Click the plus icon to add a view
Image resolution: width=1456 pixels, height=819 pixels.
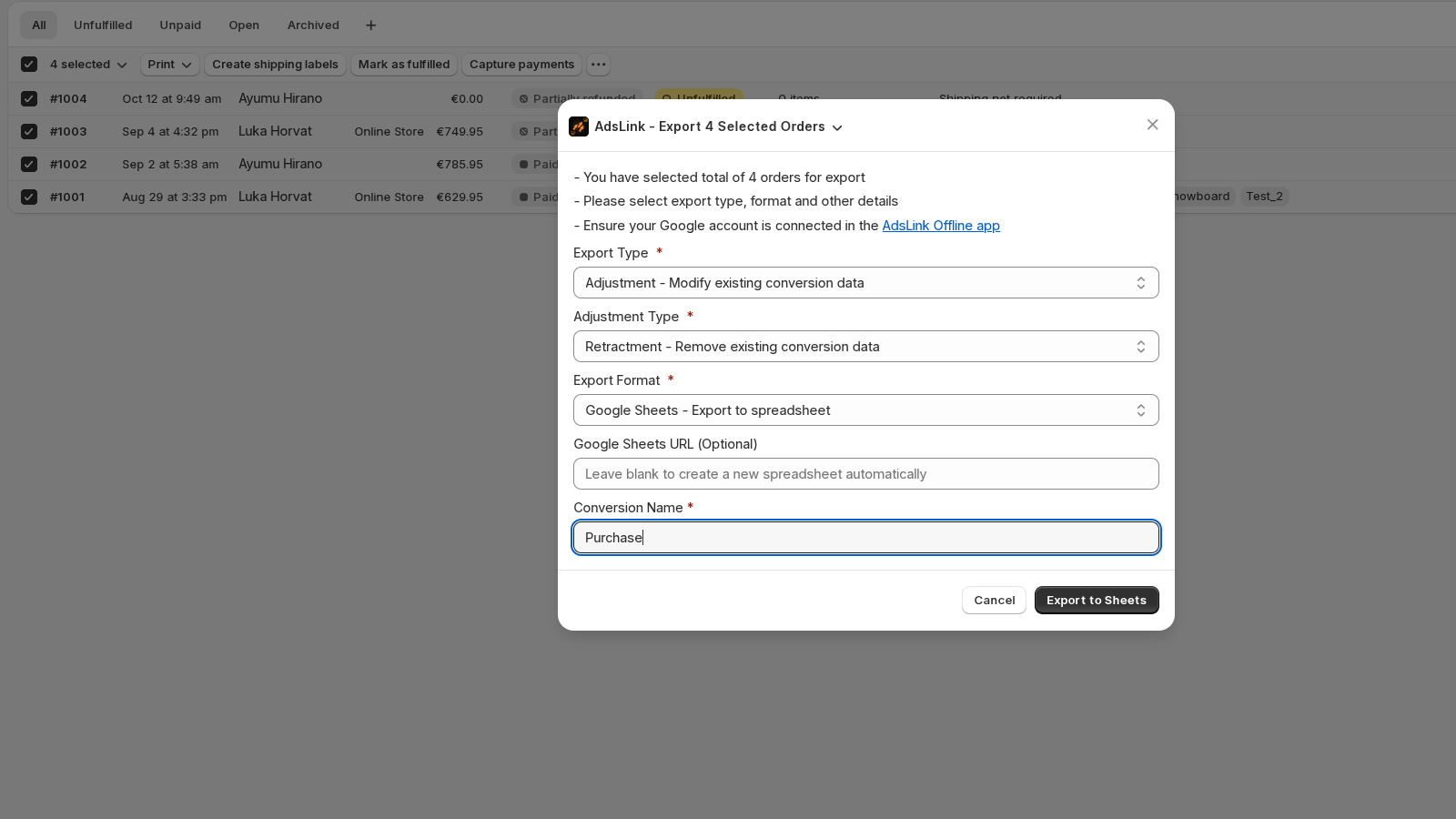tap(370, 25)
